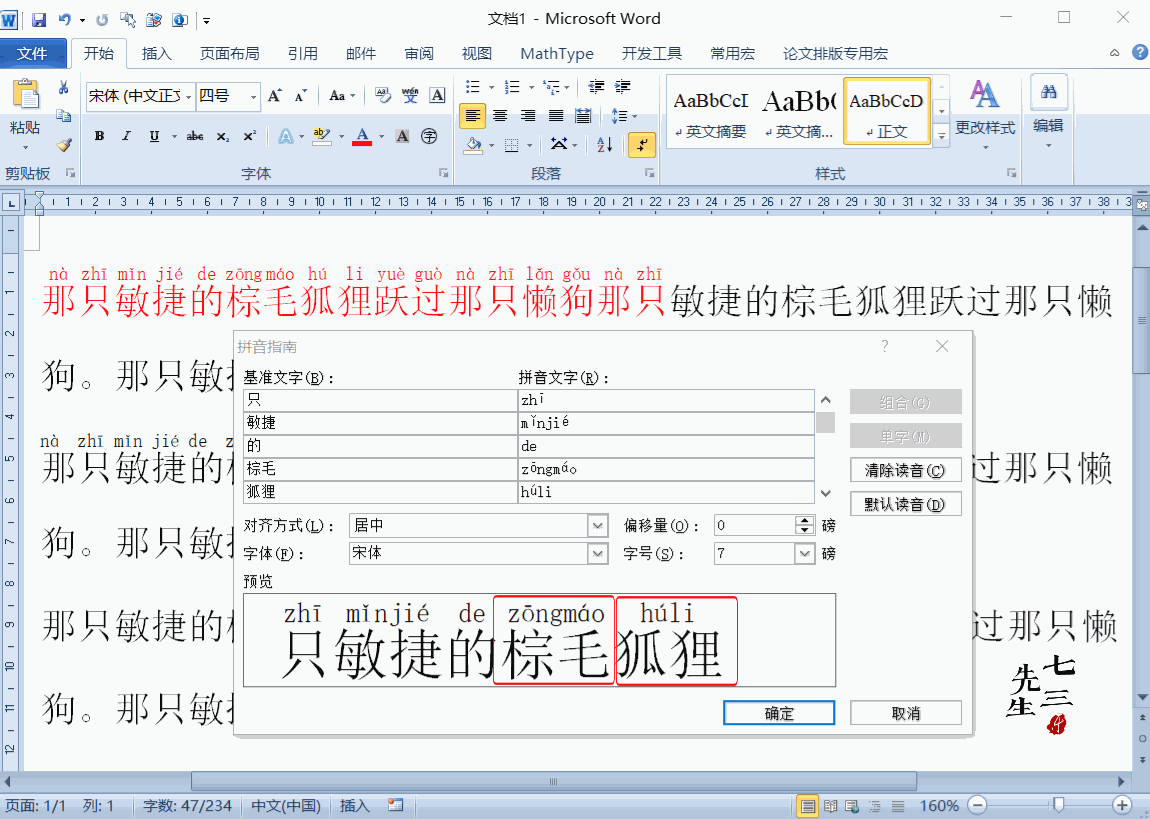This screenshot has height=819, width=1150.
Task: Click 默认读音 (Default readings) button
Action: click(906, 504)
